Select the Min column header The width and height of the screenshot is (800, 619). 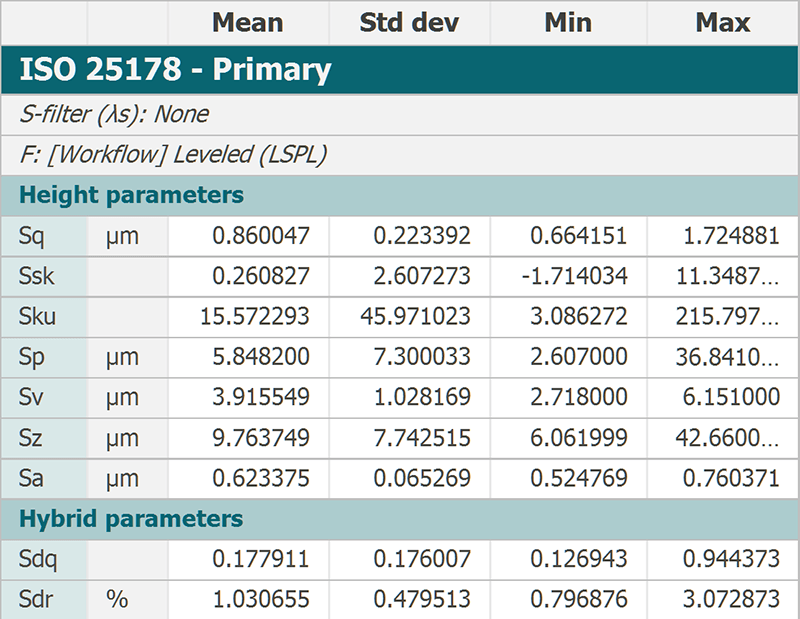tap(568, 23)
